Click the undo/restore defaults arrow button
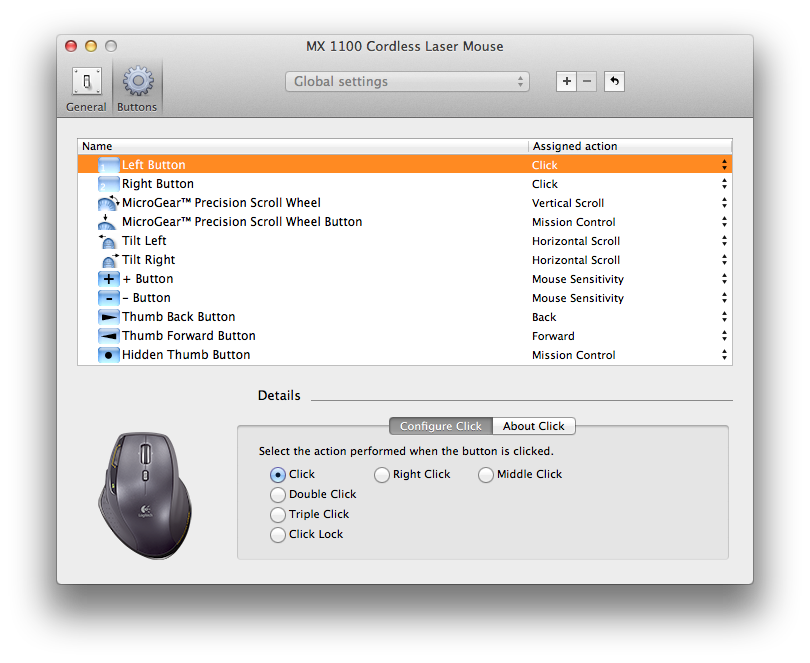Screen dimensions: 810x663 614,81
